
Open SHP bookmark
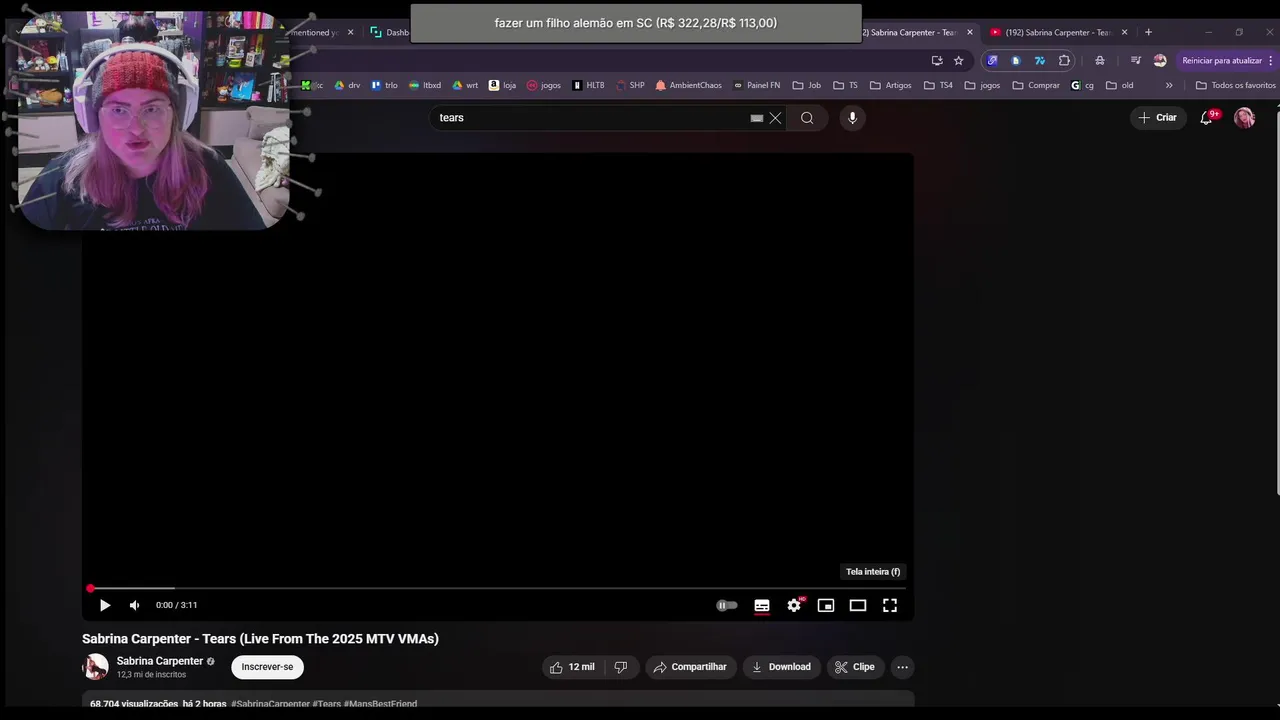click(630, 85)
